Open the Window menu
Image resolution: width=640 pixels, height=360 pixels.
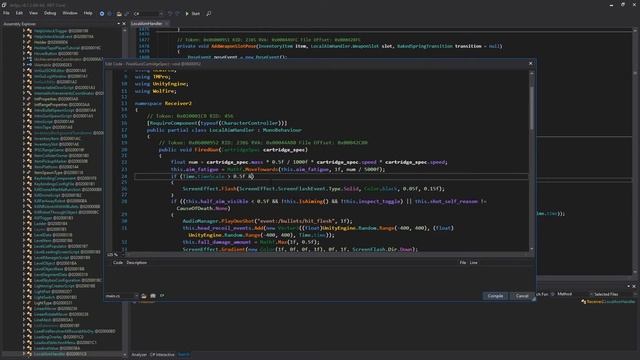click(70, 13)
